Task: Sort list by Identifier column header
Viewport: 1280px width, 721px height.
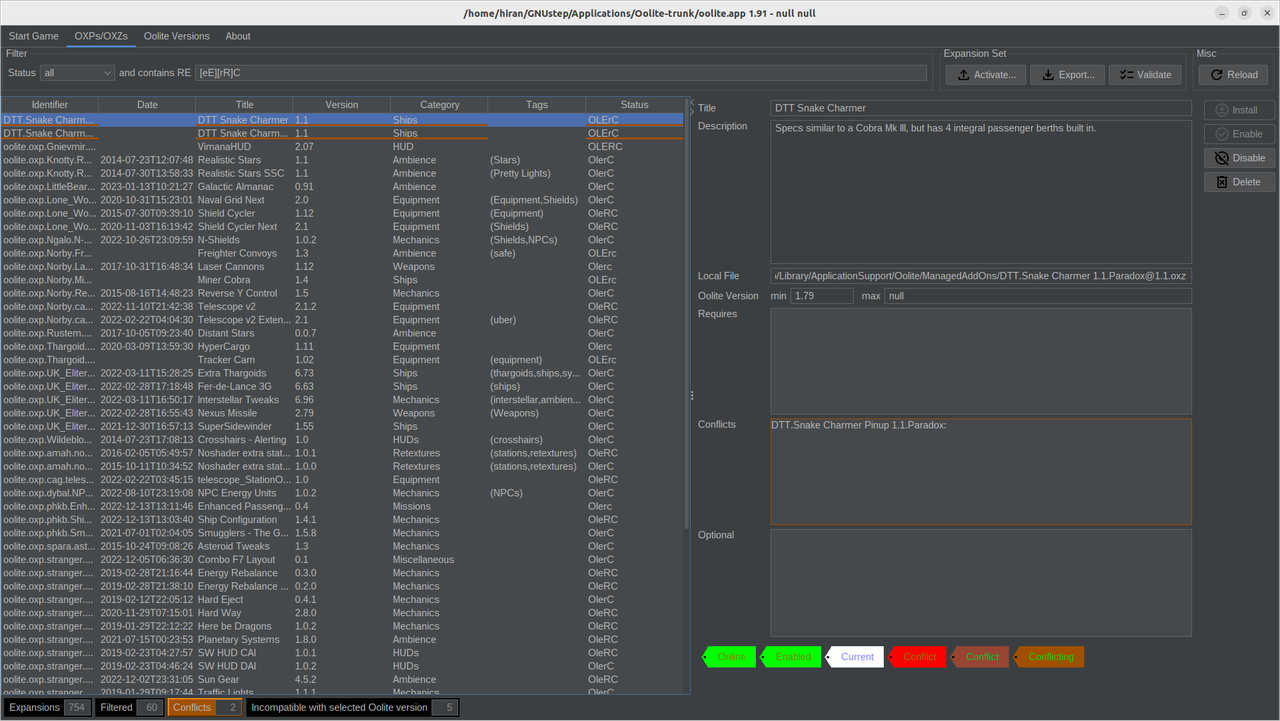Action: (50, 104)
